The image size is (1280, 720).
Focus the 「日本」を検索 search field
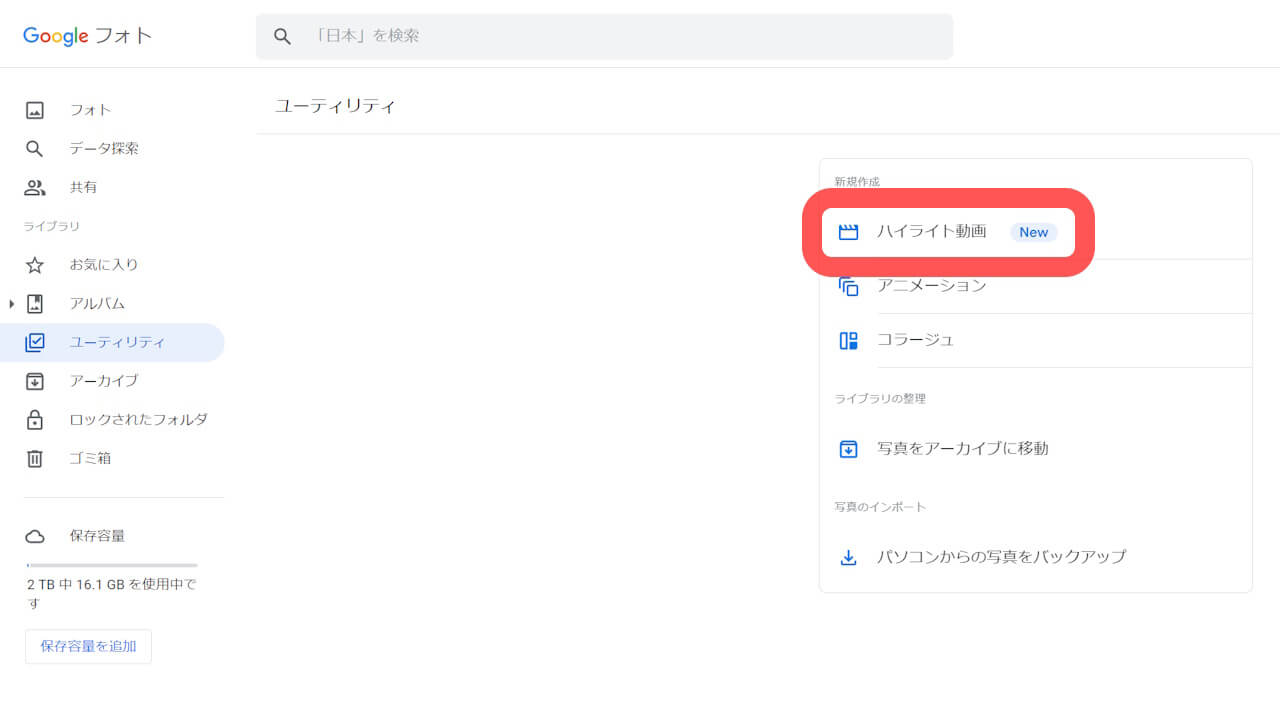(604, 36)
